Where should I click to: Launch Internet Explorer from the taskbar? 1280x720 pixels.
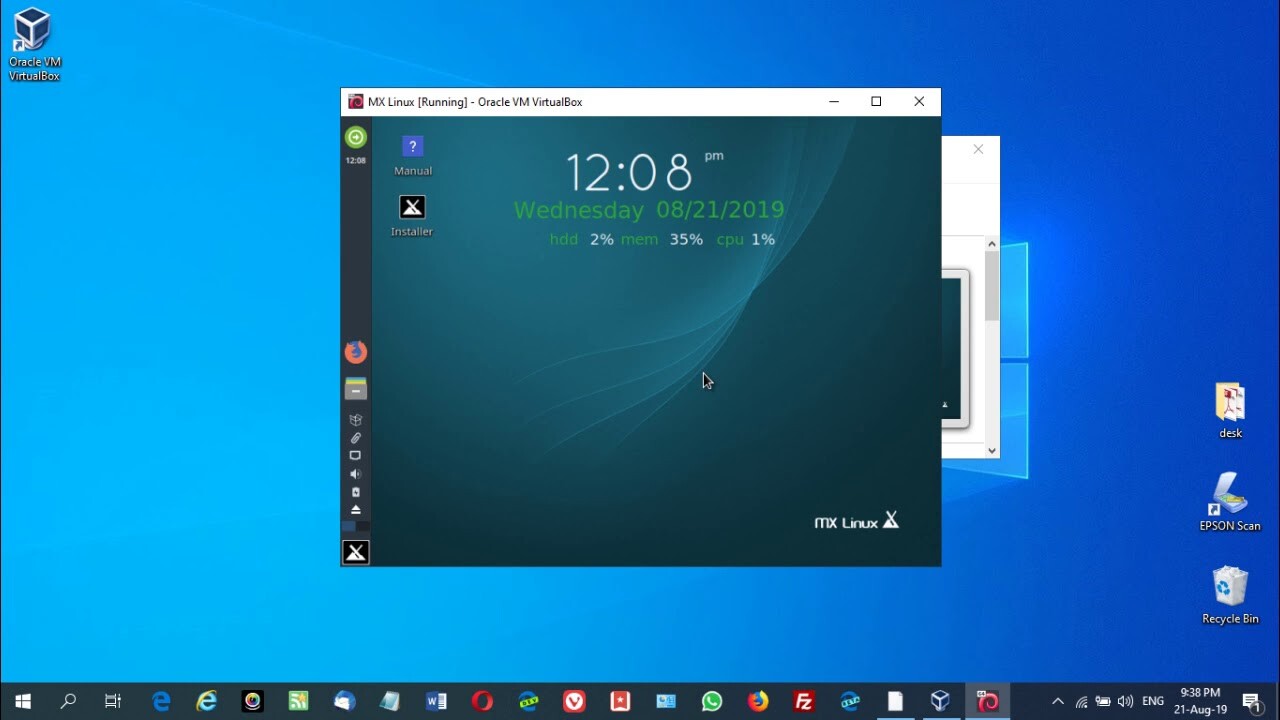click(x=207, y=701)
